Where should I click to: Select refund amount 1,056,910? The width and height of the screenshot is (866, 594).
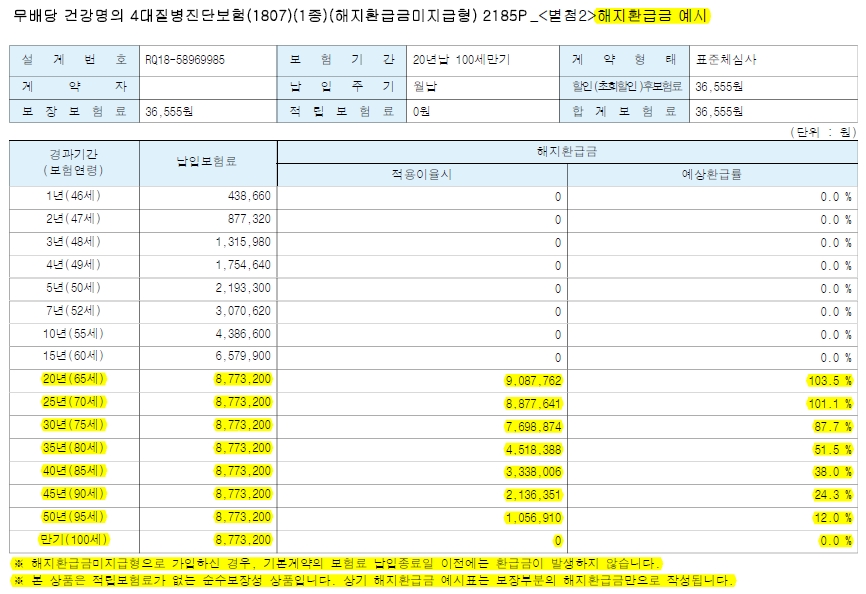point(534,518)
